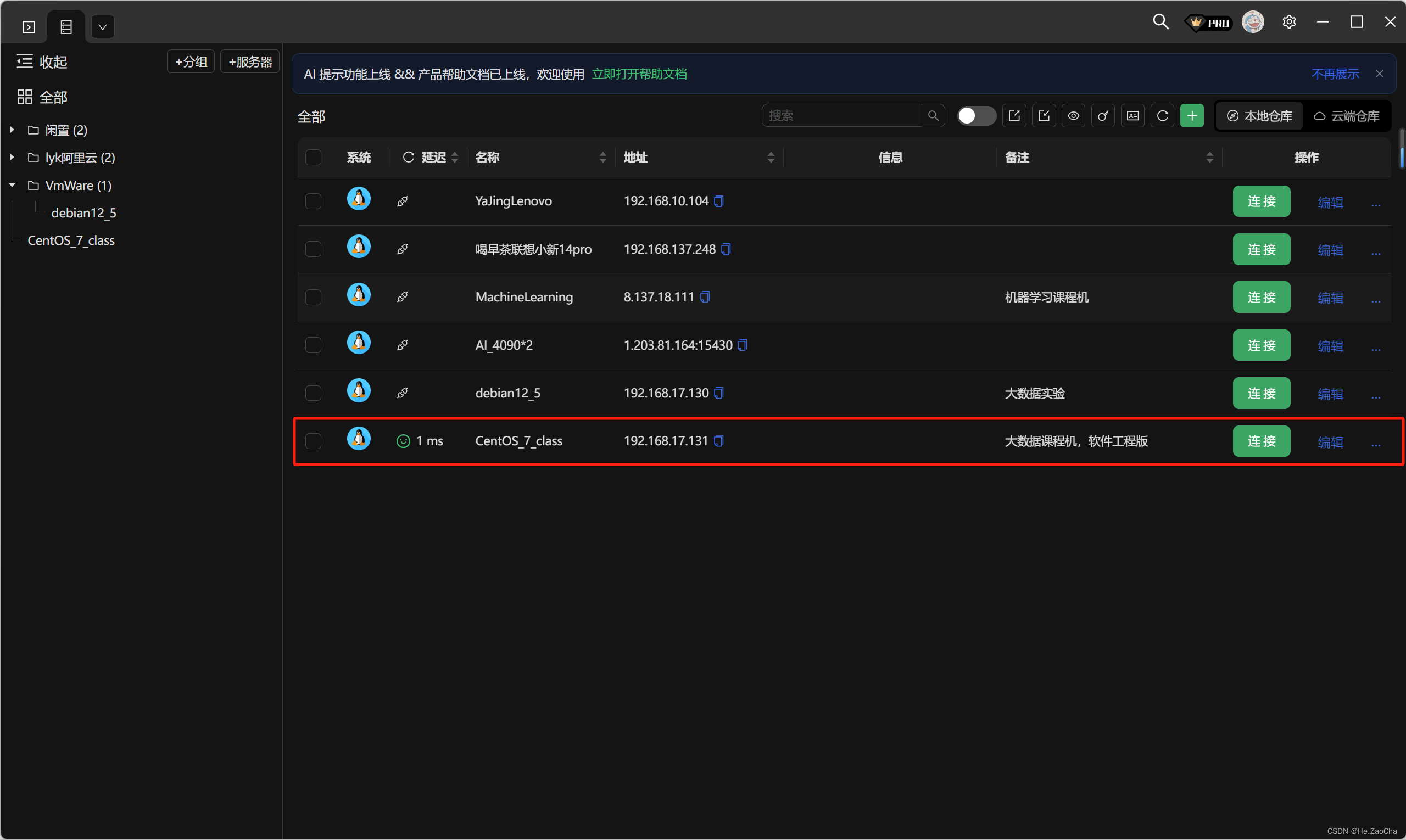This screenshot has width=1406, height=840.
Task: Check the AI_4090*2 row checkbox
Action: (313, 345)
